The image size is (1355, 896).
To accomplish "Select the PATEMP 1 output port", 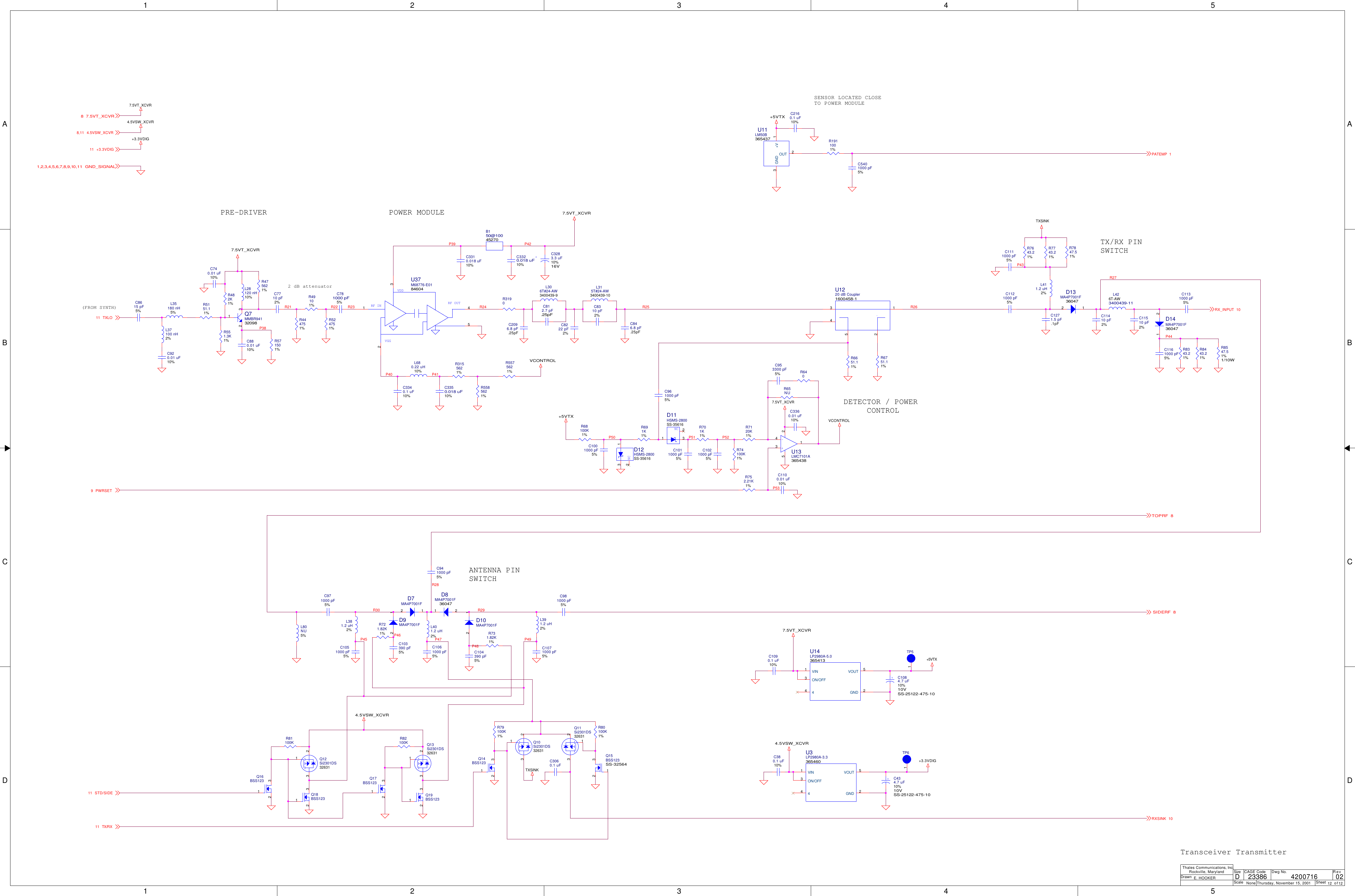I will 1159,154.
